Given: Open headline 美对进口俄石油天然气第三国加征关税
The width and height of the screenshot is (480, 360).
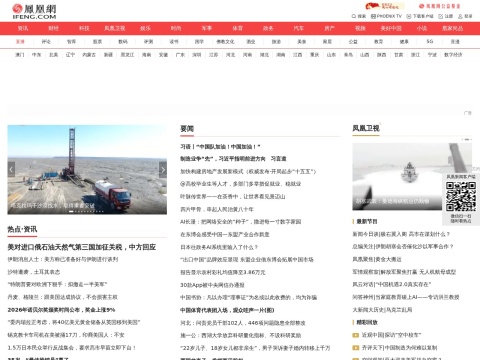Looking at the screenshot, I should coord(82,247).
